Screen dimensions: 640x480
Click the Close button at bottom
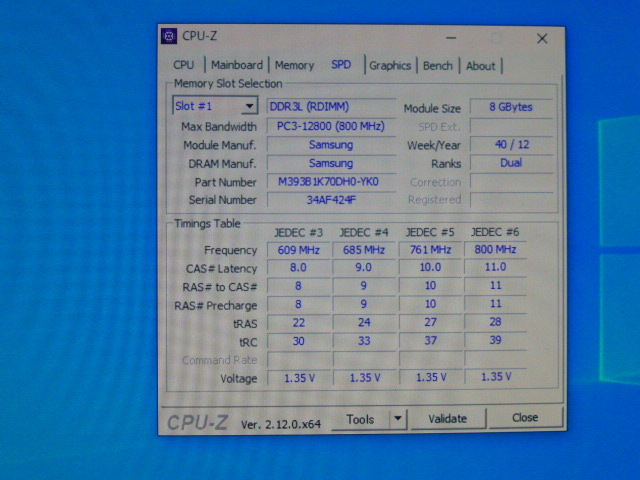525,418
